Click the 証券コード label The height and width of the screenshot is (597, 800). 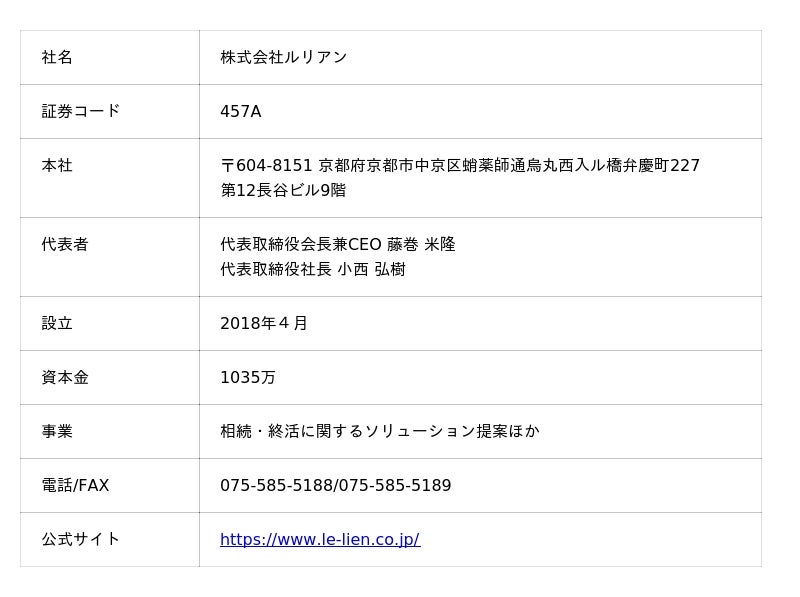point(80,111)
